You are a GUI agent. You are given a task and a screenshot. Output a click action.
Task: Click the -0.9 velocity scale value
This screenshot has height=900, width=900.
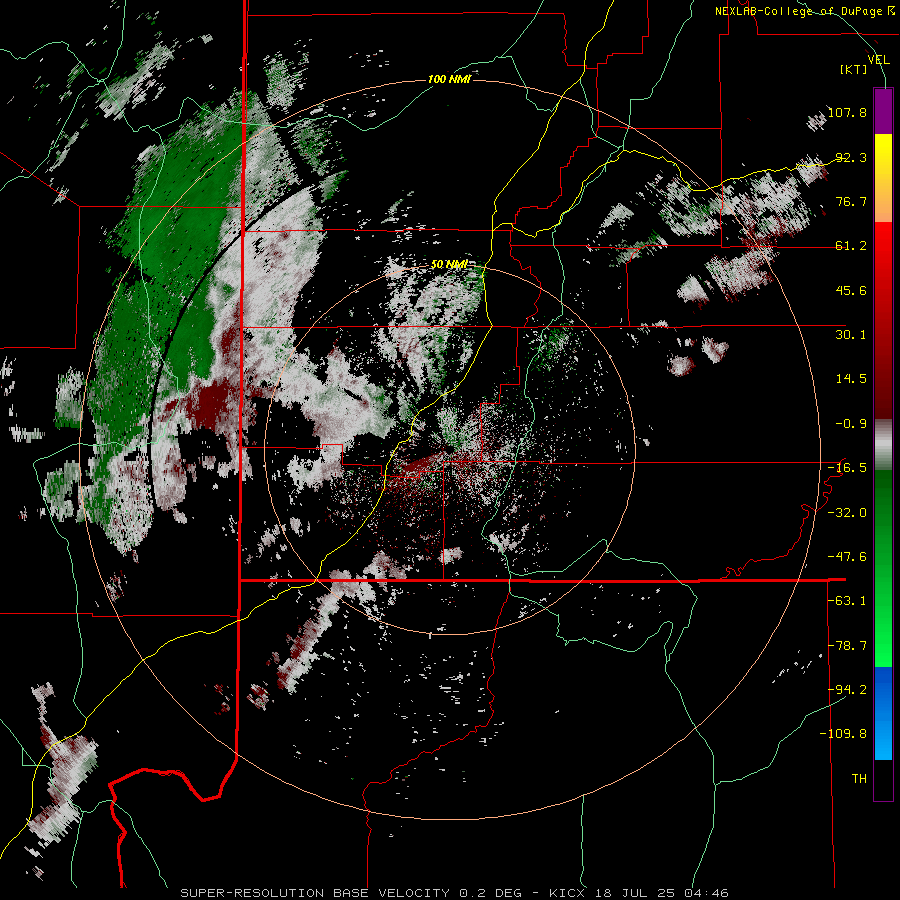(851, 423)
